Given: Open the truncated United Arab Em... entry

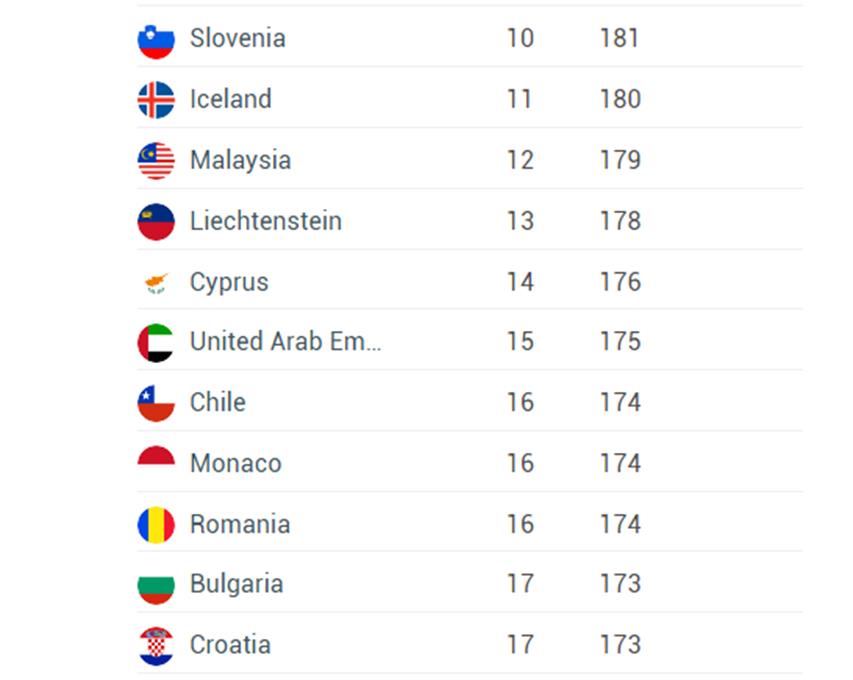Looking at the screenshot, I should click(x=286, y=342).
